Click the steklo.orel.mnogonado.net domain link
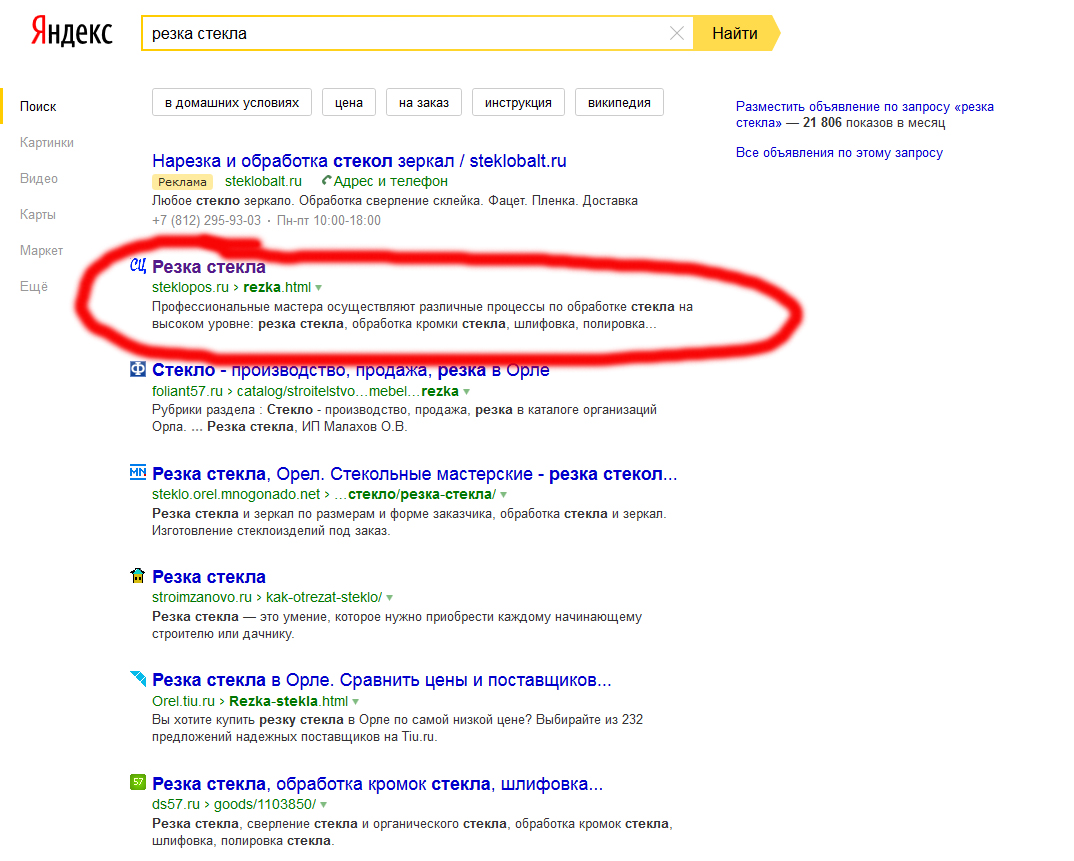The width and height of the screenshot is (1074, 861). pyautogui.click(x=236, y=494)
